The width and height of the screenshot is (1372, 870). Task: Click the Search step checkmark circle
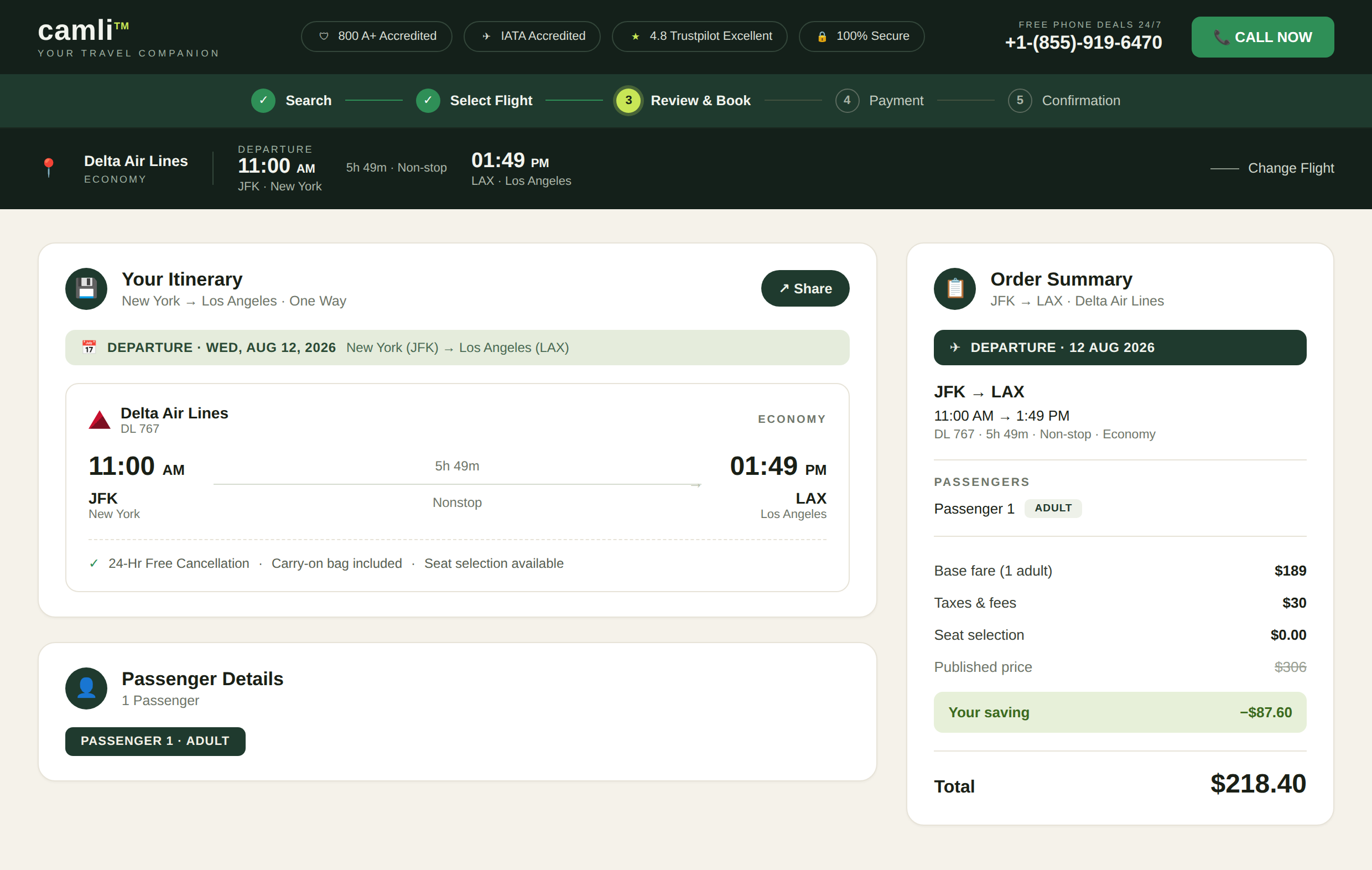click(263, 100)
